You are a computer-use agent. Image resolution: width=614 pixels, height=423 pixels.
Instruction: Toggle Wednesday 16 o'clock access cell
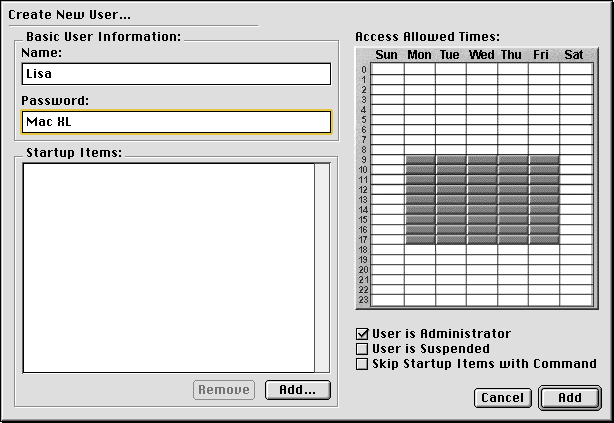point(482,230)
